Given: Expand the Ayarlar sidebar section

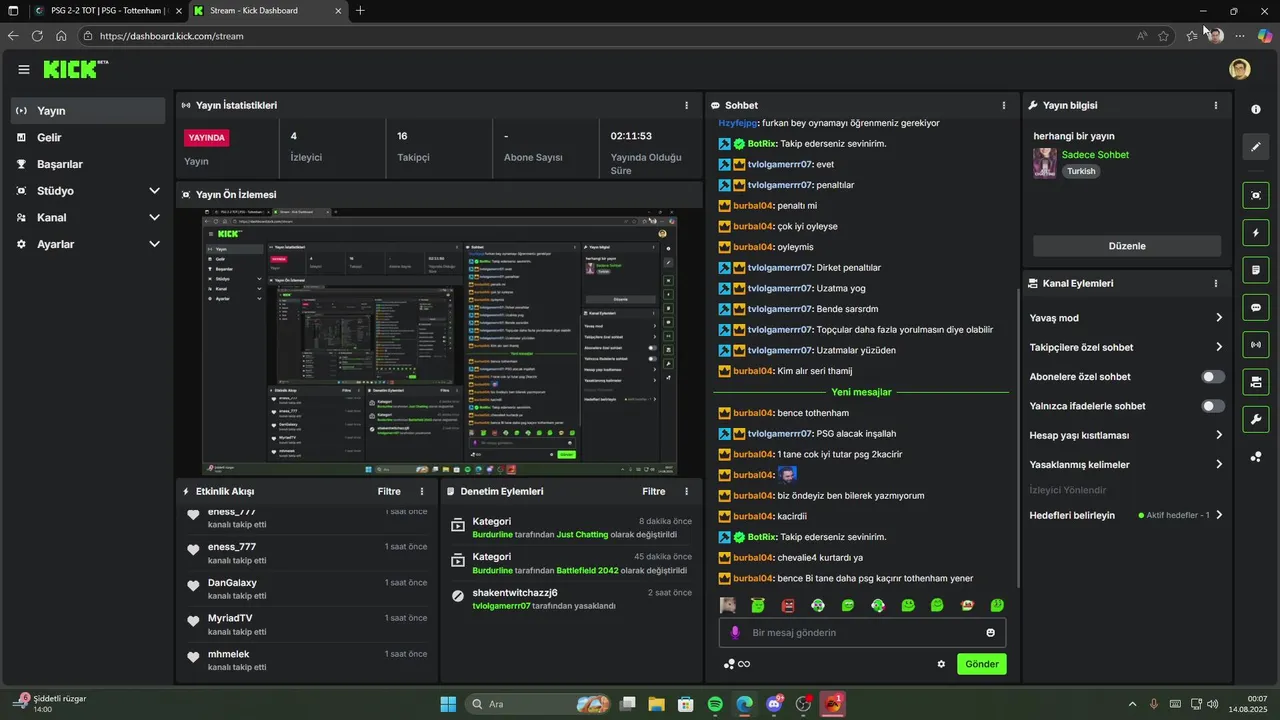Looking at the screenshot, I should pos(88,244).
